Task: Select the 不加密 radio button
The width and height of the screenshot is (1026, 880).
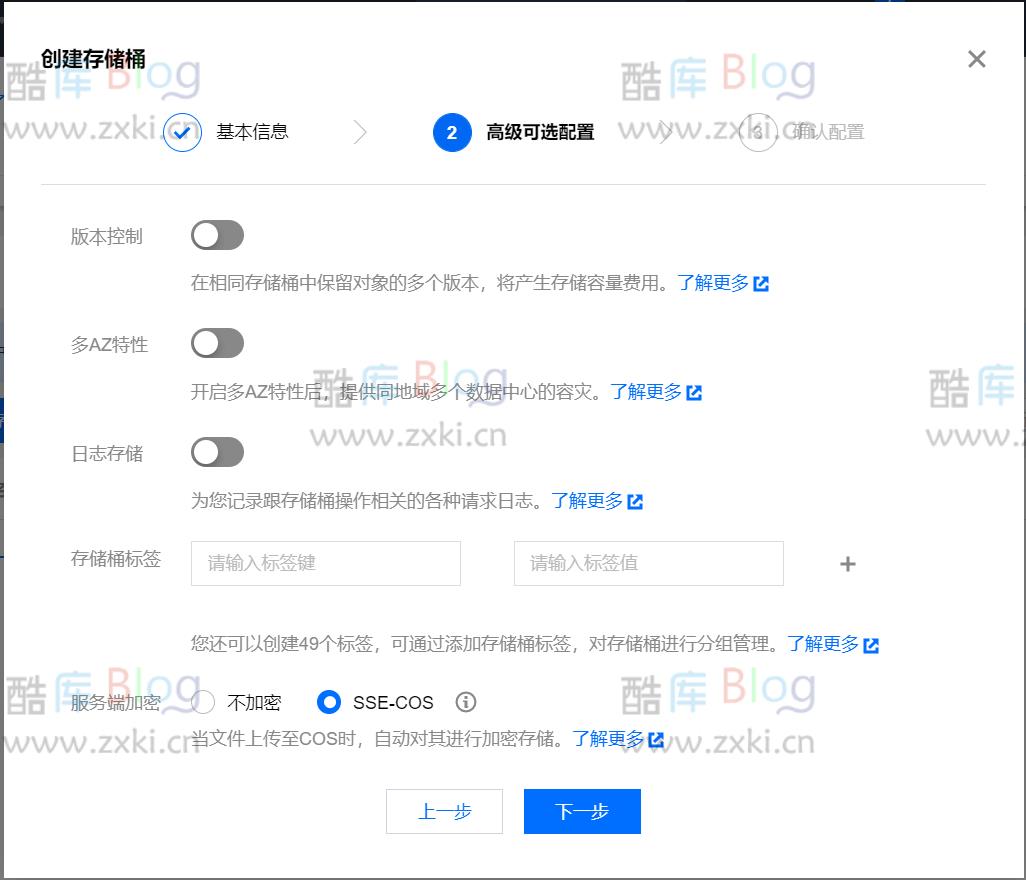Action: (203, 702)
